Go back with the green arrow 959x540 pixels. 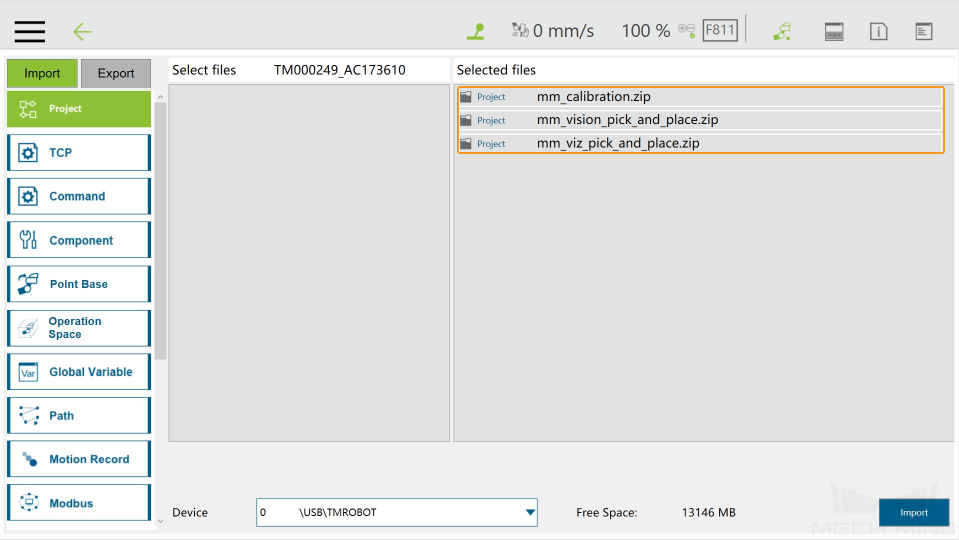coord(82,32)
